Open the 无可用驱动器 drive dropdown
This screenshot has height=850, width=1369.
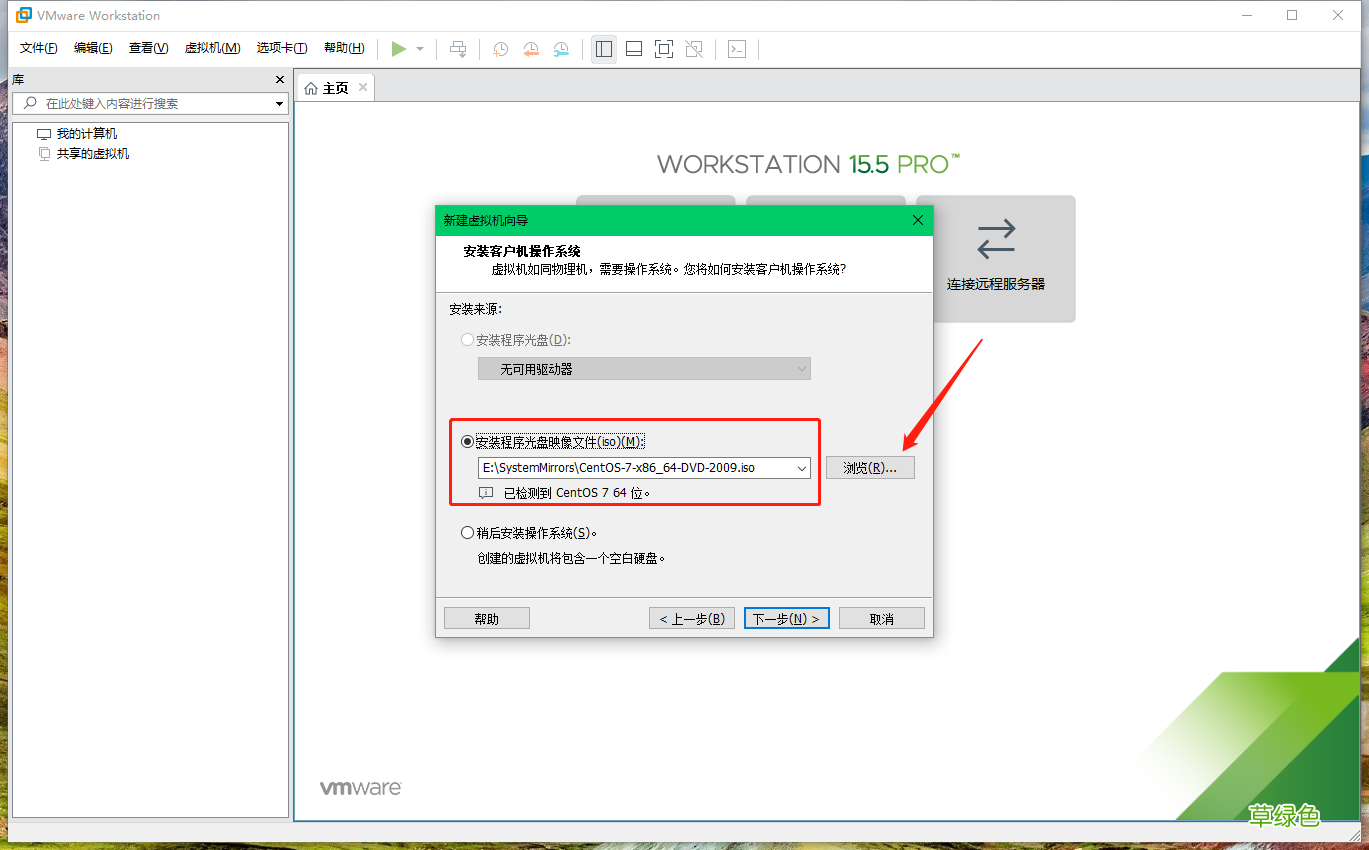799,368
